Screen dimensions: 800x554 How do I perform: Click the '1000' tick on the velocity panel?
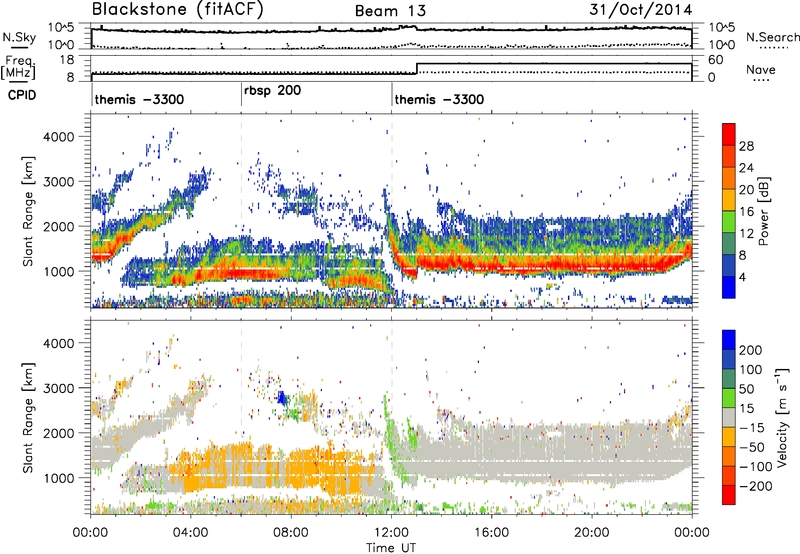59,478
